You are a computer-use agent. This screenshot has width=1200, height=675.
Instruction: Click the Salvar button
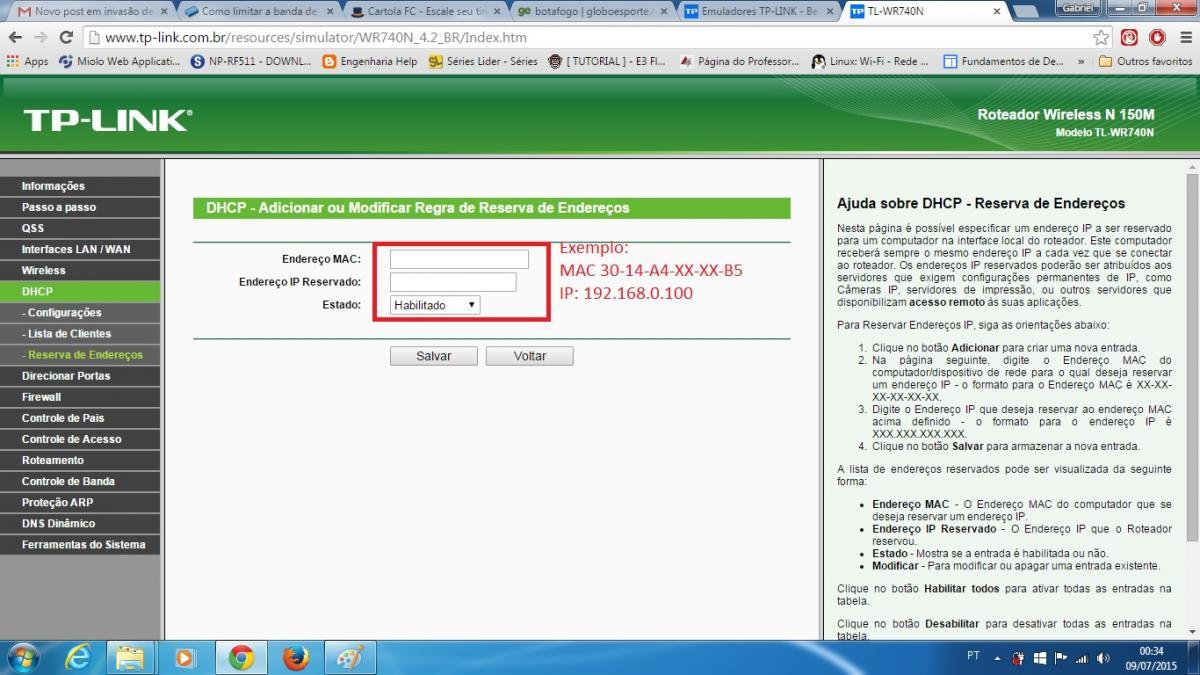(x=434, y=356)
